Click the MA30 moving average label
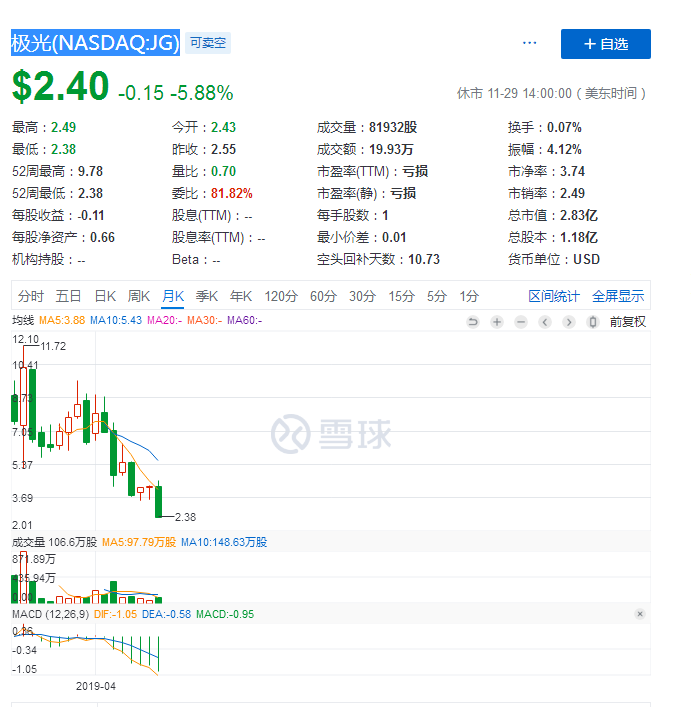Image resolution: width=691 pixels, height=707 pixels. coord(205,320)
